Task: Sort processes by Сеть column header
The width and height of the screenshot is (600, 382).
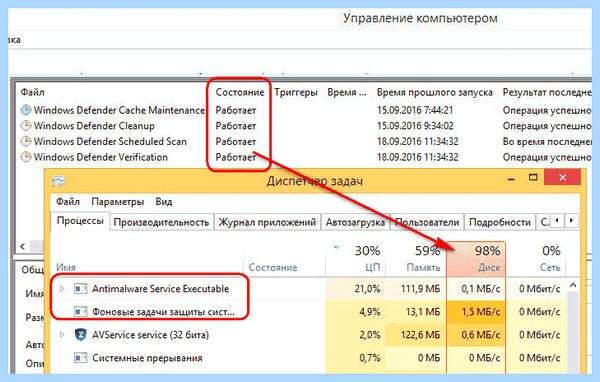Action: 536,259
